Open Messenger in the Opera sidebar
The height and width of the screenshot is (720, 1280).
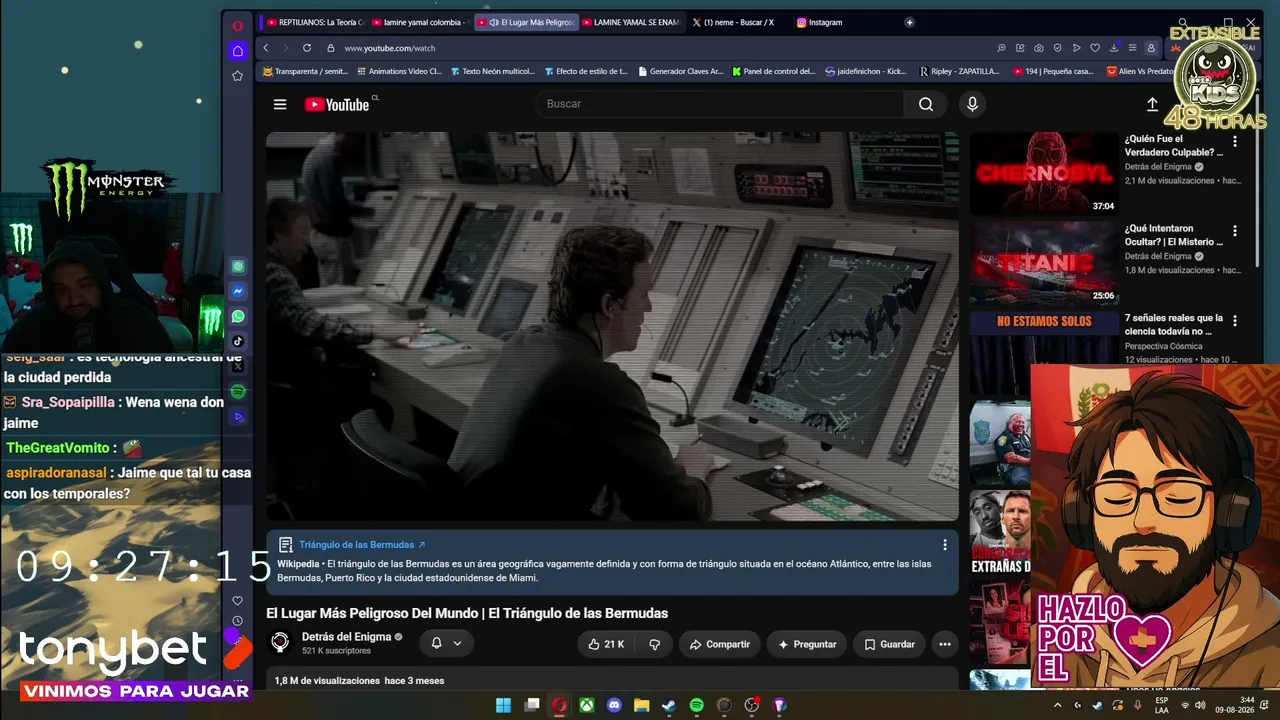[238, 292]
